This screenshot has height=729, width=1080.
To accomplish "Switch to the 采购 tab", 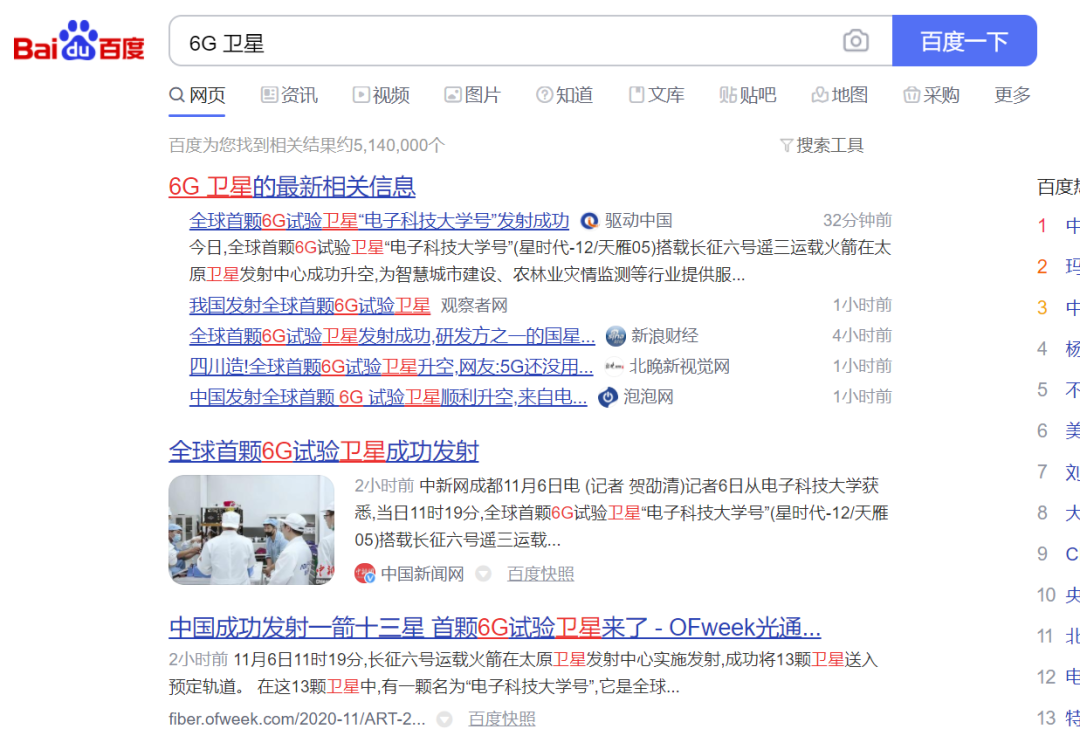I will pyautogui.click(x=931, y=94).
